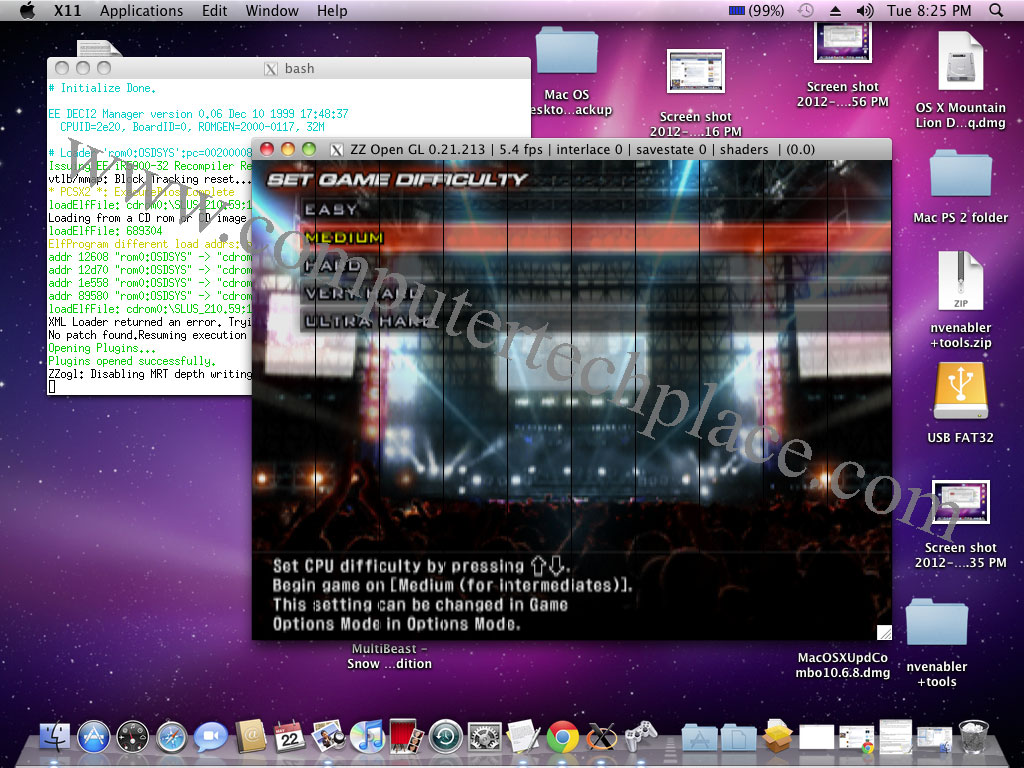The height and width of the screenshot is (768, 1024).
Task: Open Spotlight search magnifier in menu bar
Action: pyautogui.click(x=996, y=10)
